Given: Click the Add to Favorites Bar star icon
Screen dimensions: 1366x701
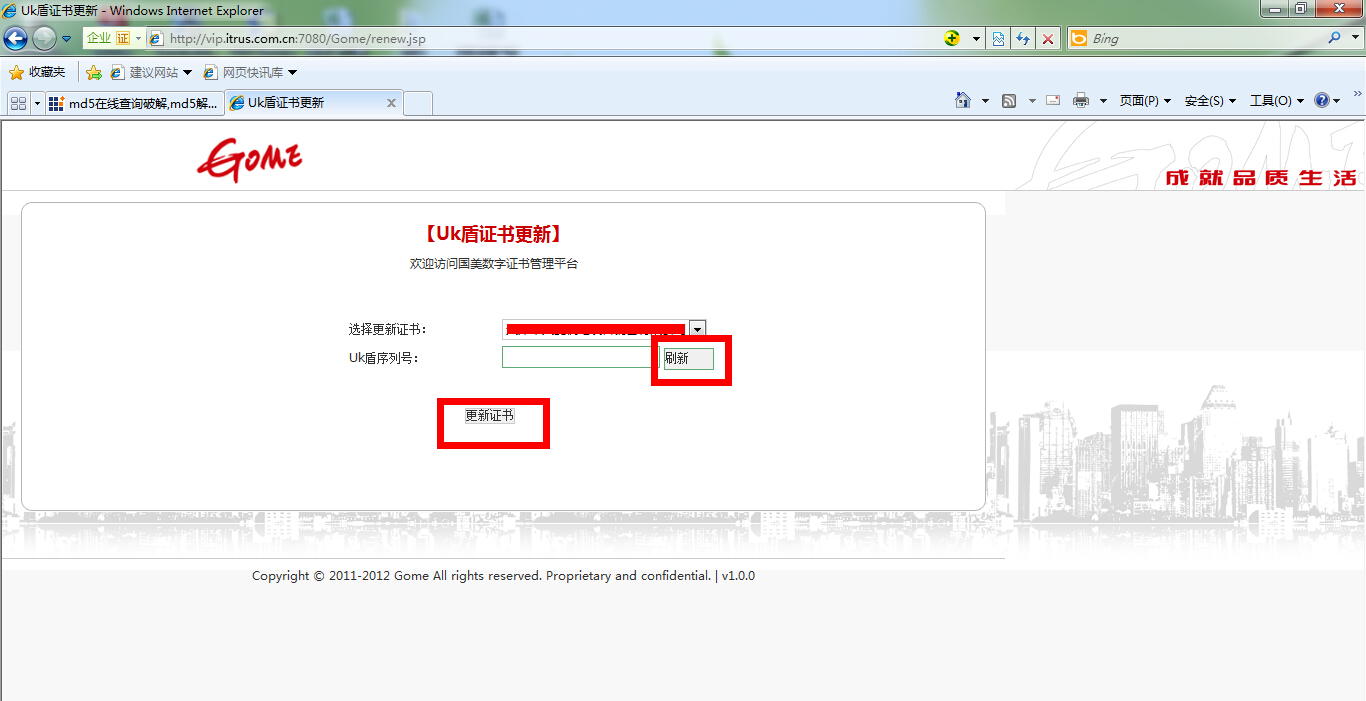Looking at the screenshot, I should pyautogui.click(x=94, y=72).
